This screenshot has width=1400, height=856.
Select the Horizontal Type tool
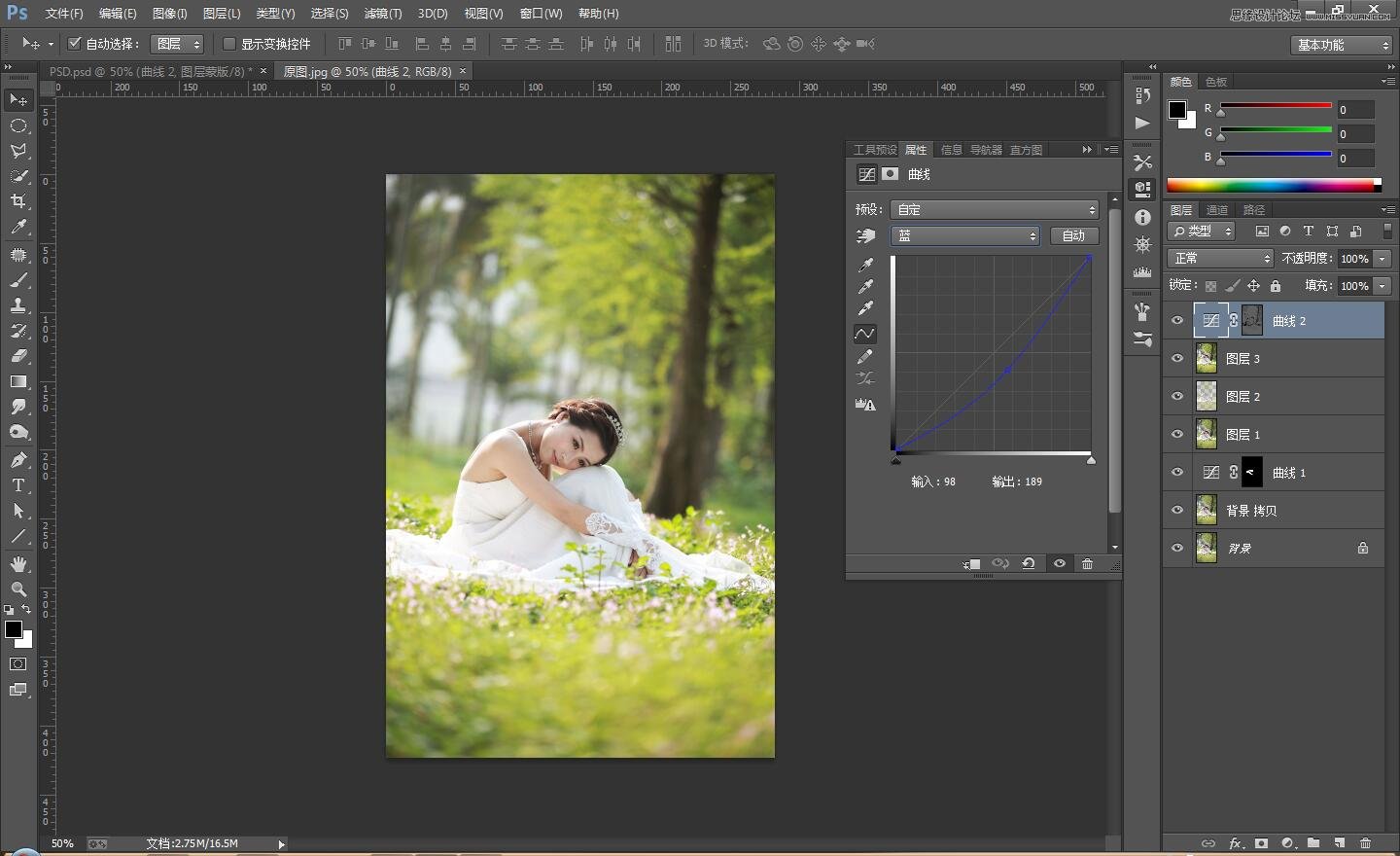[x=18, y=485]
